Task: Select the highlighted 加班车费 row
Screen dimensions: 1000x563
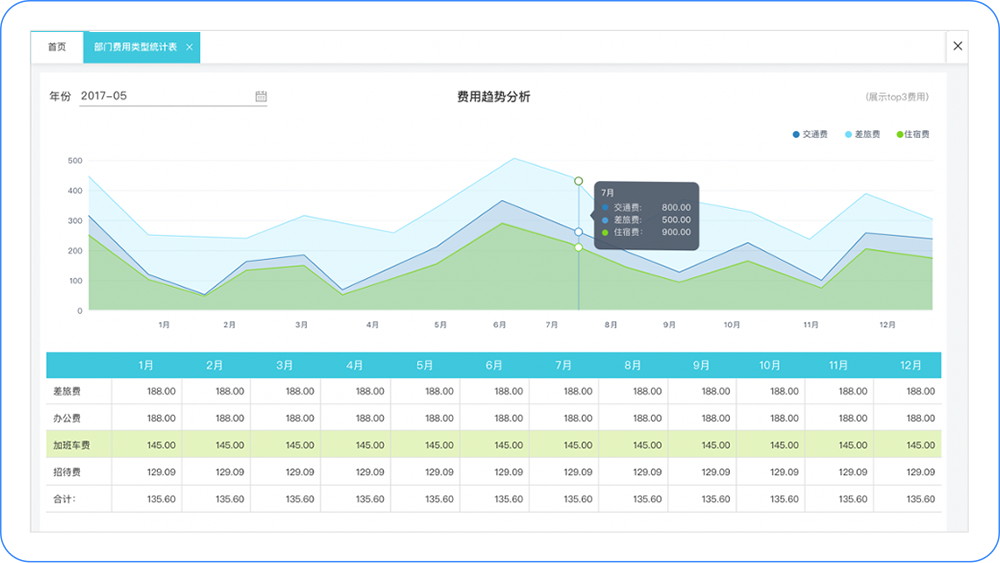Action: [x=494, y=444]
